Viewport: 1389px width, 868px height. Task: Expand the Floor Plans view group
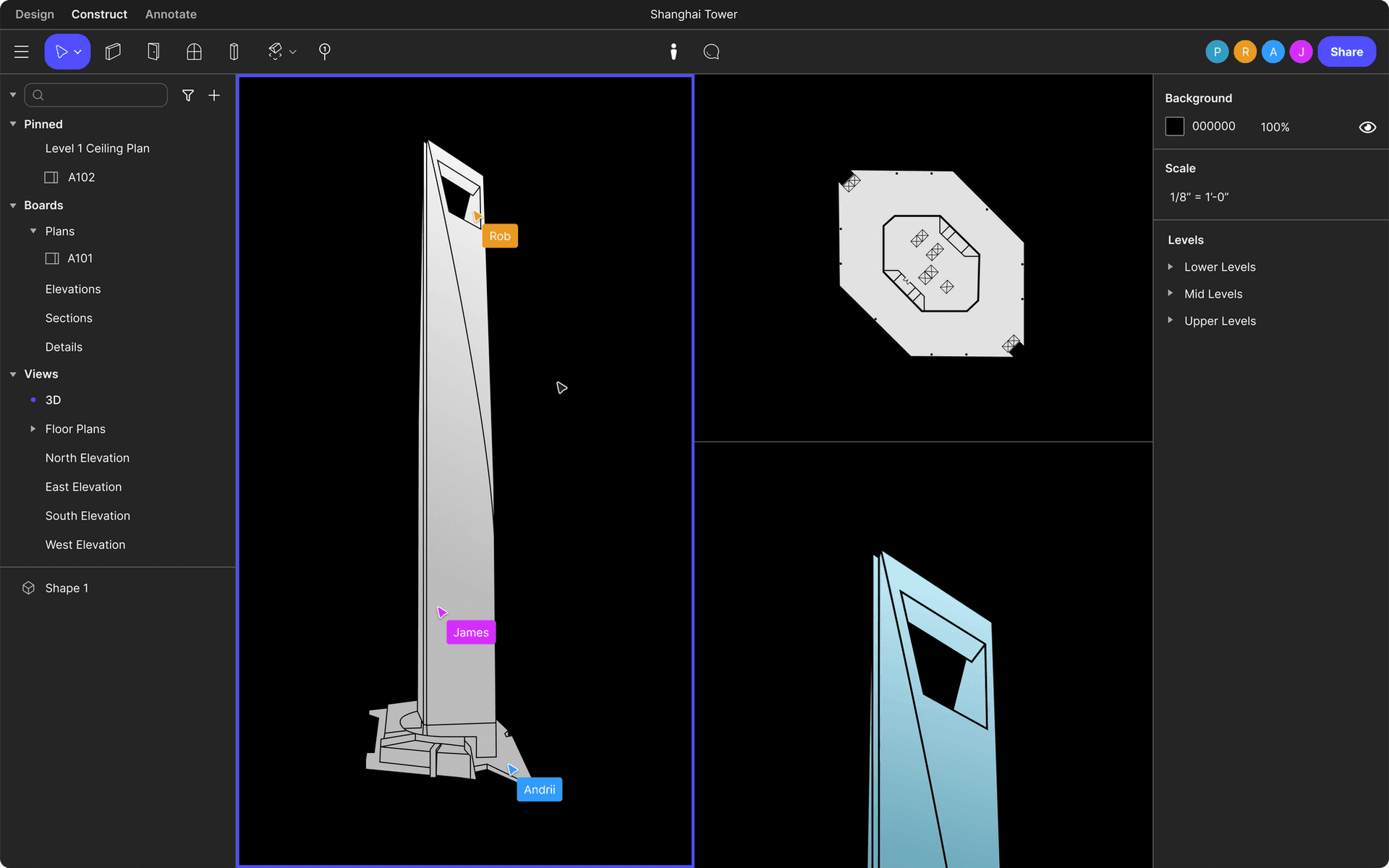pyautogui.click(x=33, y=429)
